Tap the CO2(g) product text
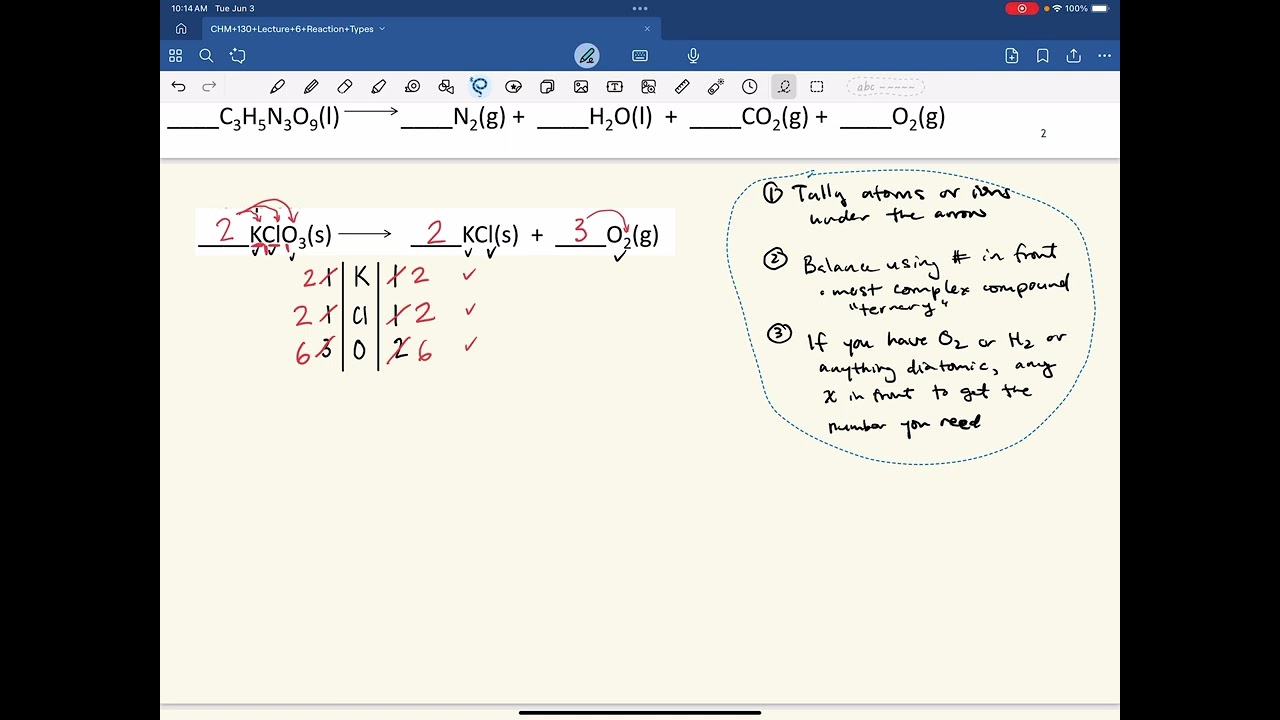Screen dimensions: 1280x720 (775, 118)
